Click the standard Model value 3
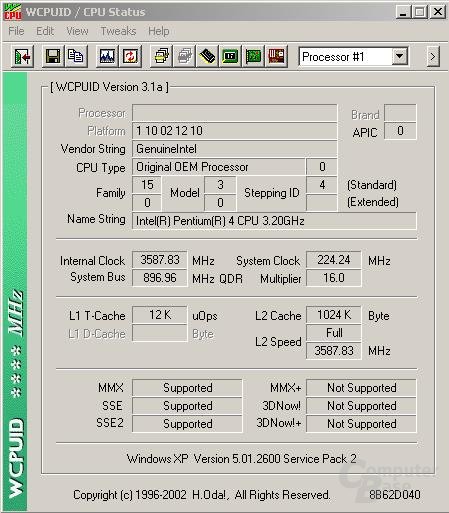Image resolution: width=449 pixels, height=513 pixels. click(220, 185)
